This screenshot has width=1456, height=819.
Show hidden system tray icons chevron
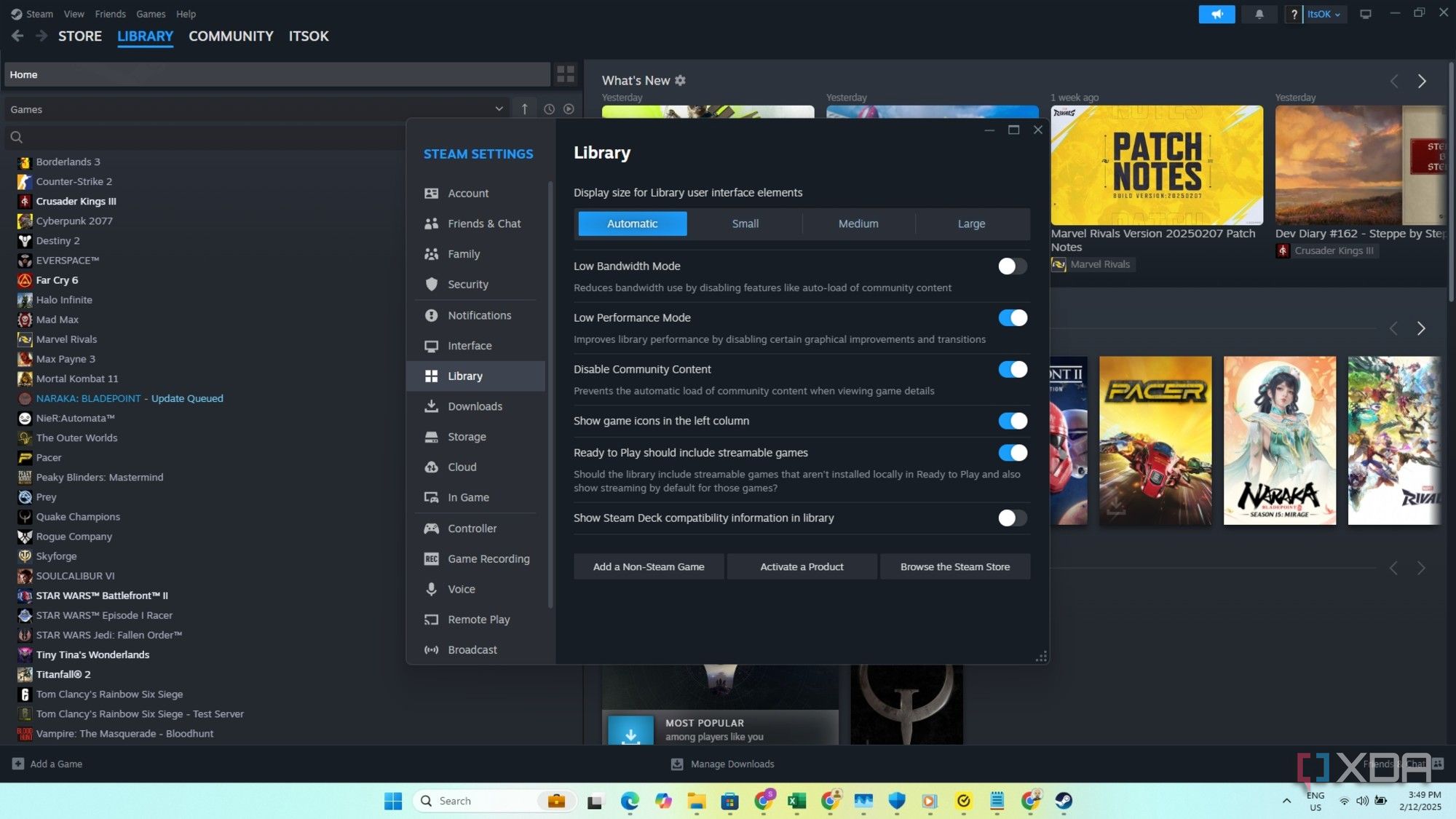[1286, 801]
